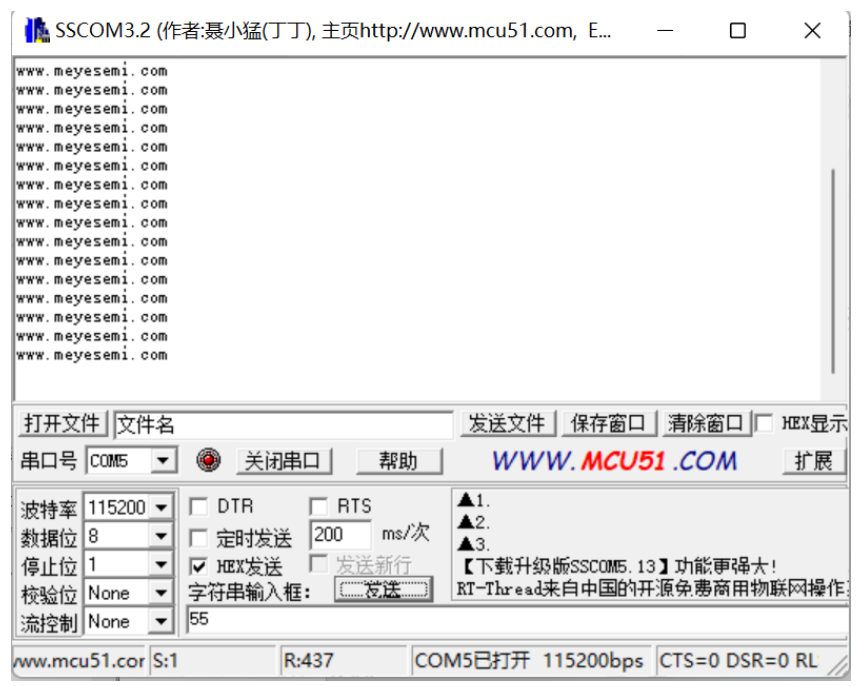Screen dimensions: 858x686
Task: Click the 下载升级版SSCOM5.13 notice text
Action: (617, 566)
